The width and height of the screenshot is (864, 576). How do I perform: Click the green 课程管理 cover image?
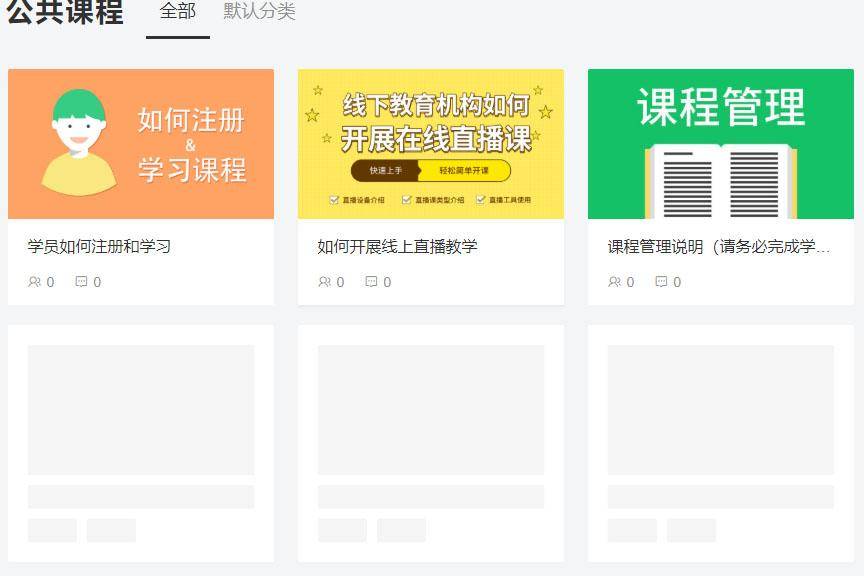click(x=720, y=143)
